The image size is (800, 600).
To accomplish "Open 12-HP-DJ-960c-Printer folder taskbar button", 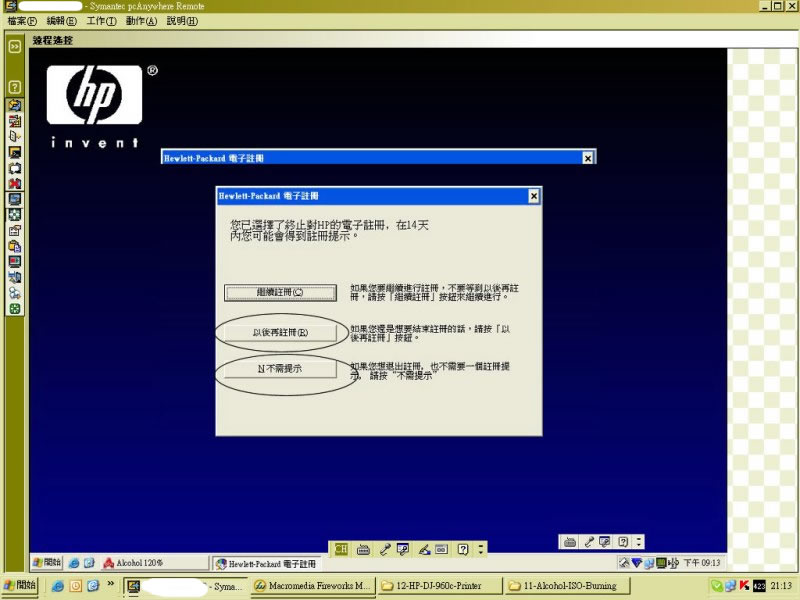I will (439, 586).
